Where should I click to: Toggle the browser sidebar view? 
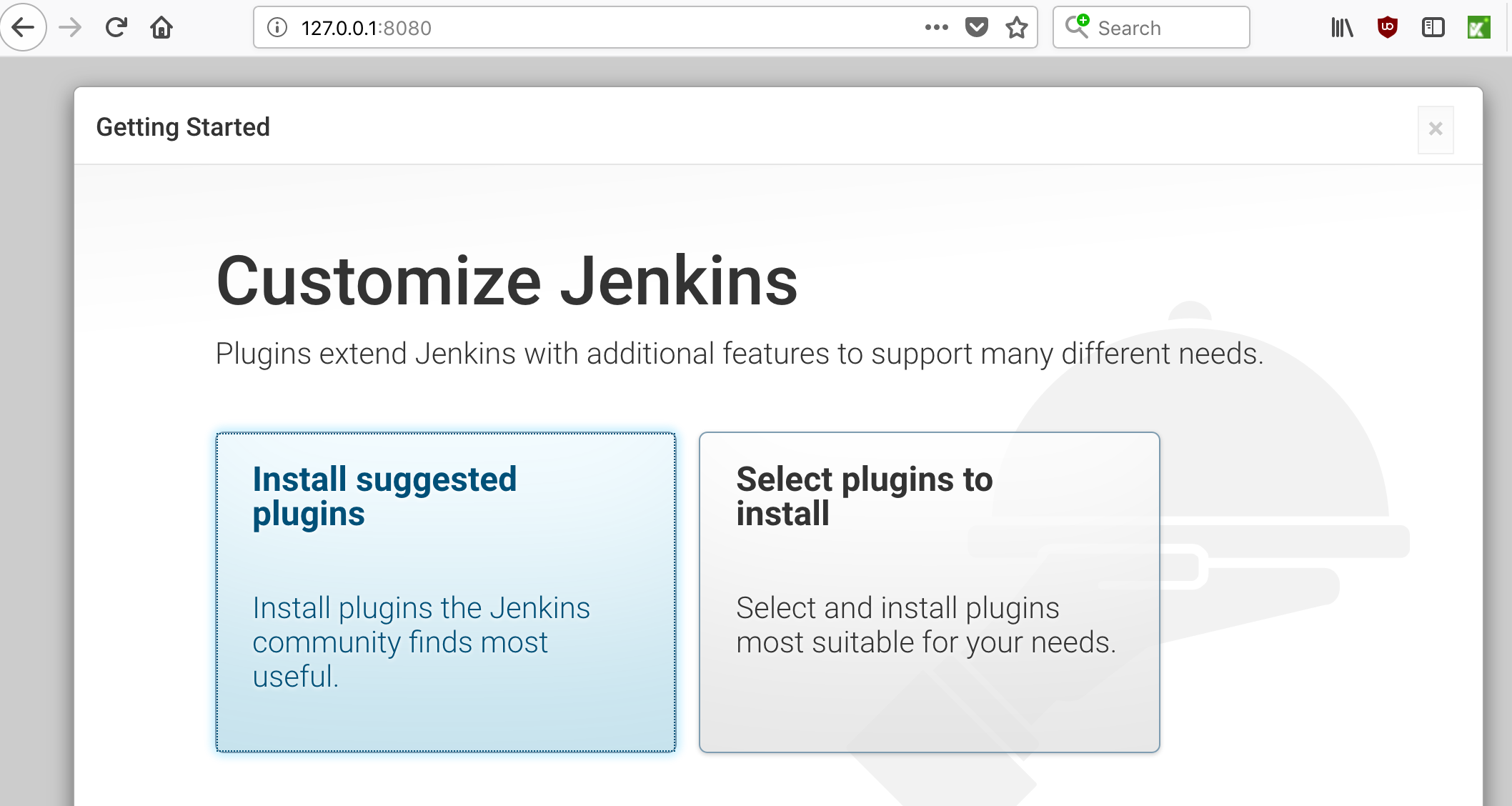(1433, 28)
